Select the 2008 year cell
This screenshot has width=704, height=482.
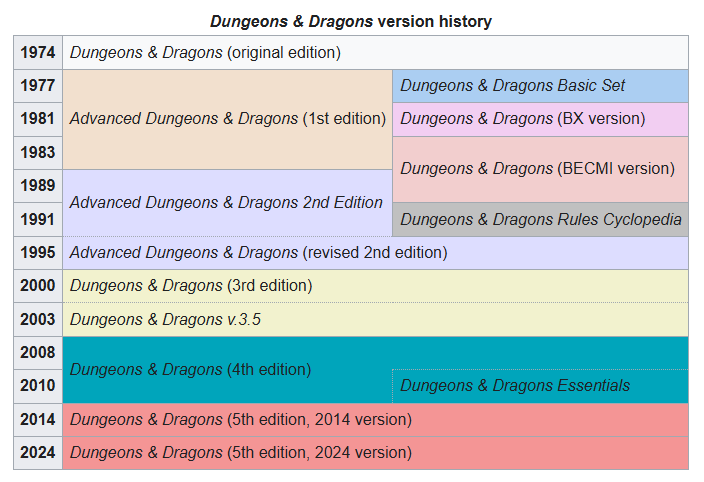[38, 353]
